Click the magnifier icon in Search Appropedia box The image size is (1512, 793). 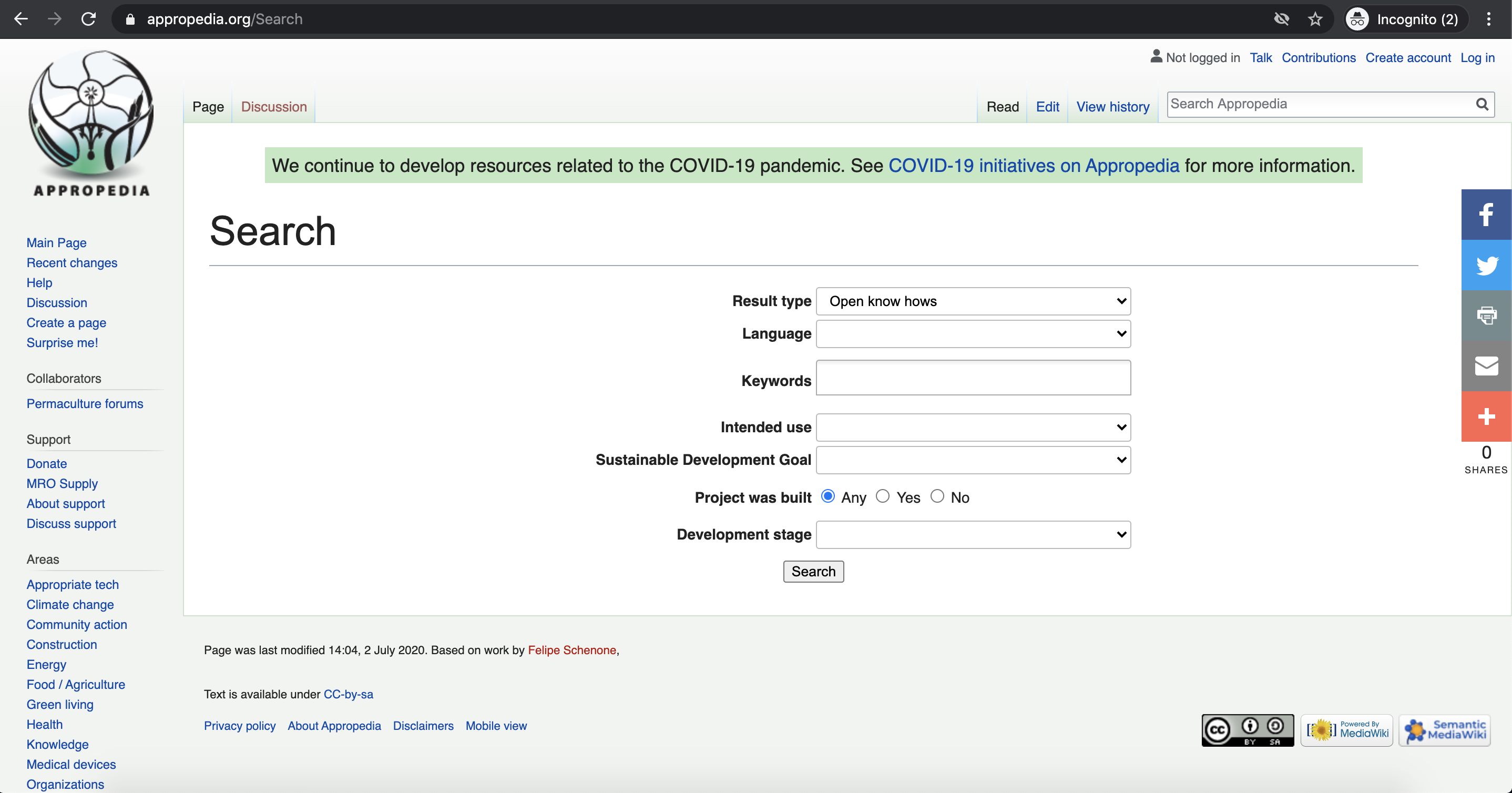(x=1482, y=105)
